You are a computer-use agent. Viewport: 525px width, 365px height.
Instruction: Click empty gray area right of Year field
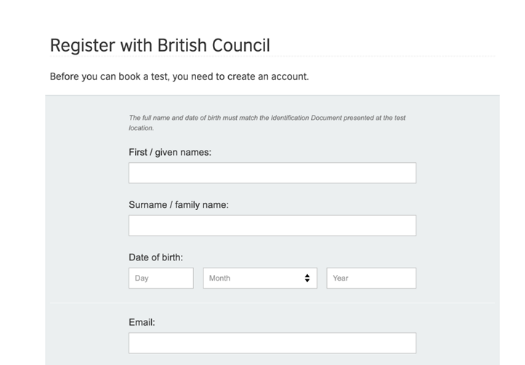[x=457, y=278]
